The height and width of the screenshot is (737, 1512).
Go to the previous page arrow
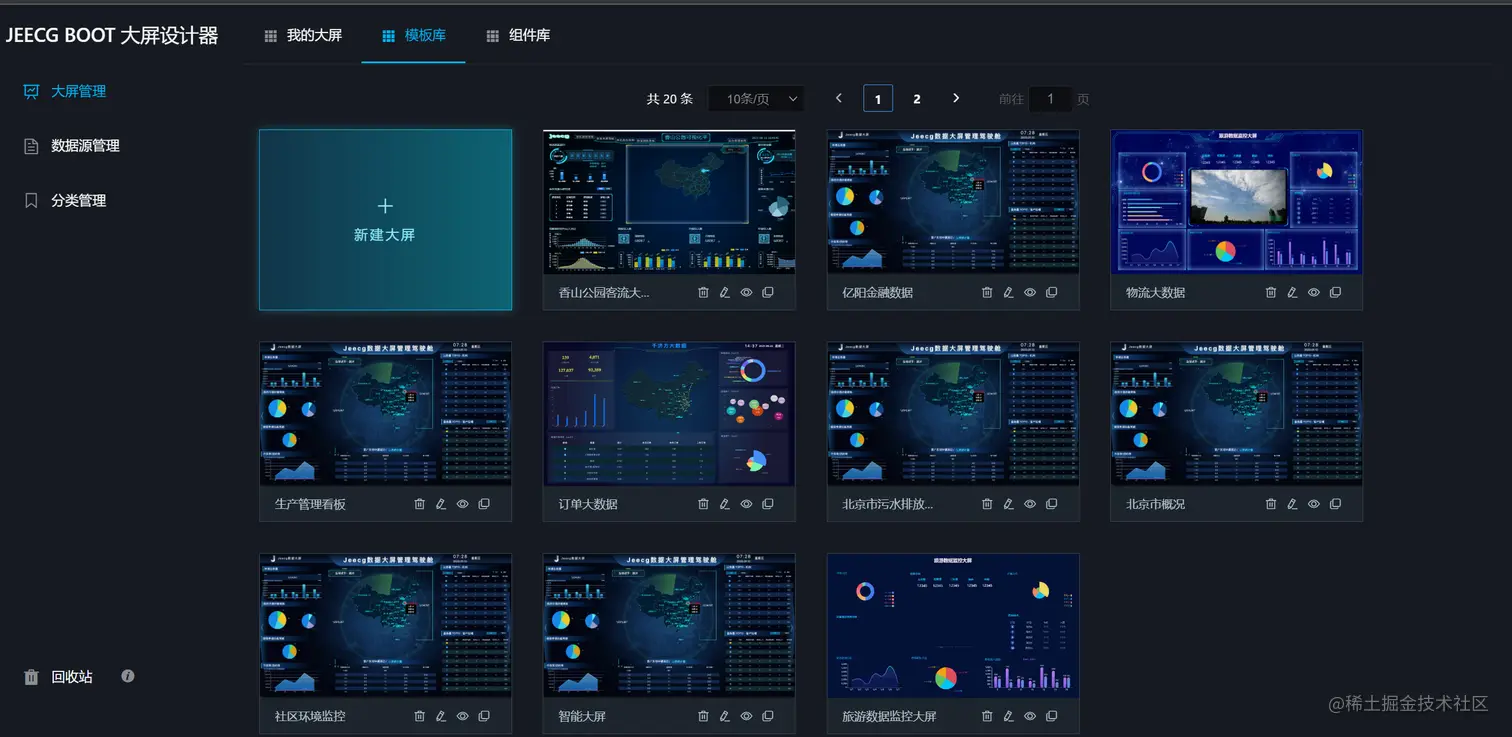tap(839, 98)
